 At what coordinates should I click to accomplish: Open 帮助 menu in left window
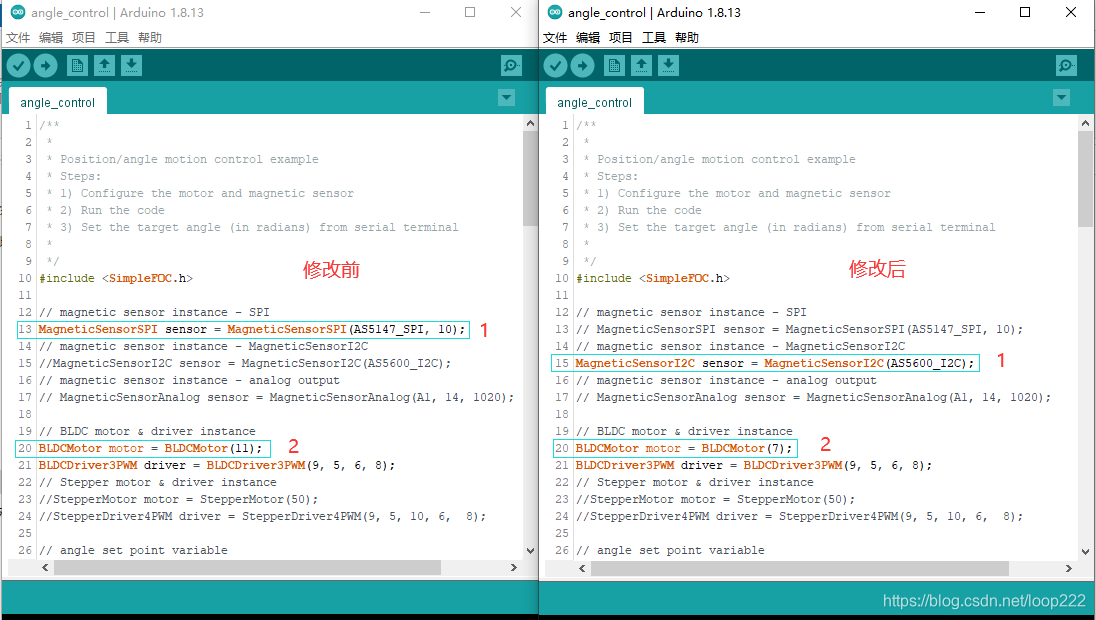[150, 38]
